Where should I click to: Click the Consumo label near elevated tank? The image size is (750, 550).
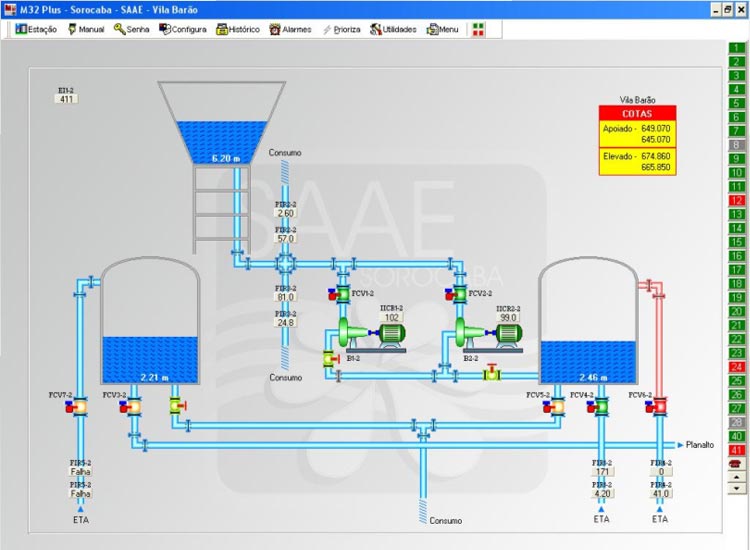click(x=285, y=153)
